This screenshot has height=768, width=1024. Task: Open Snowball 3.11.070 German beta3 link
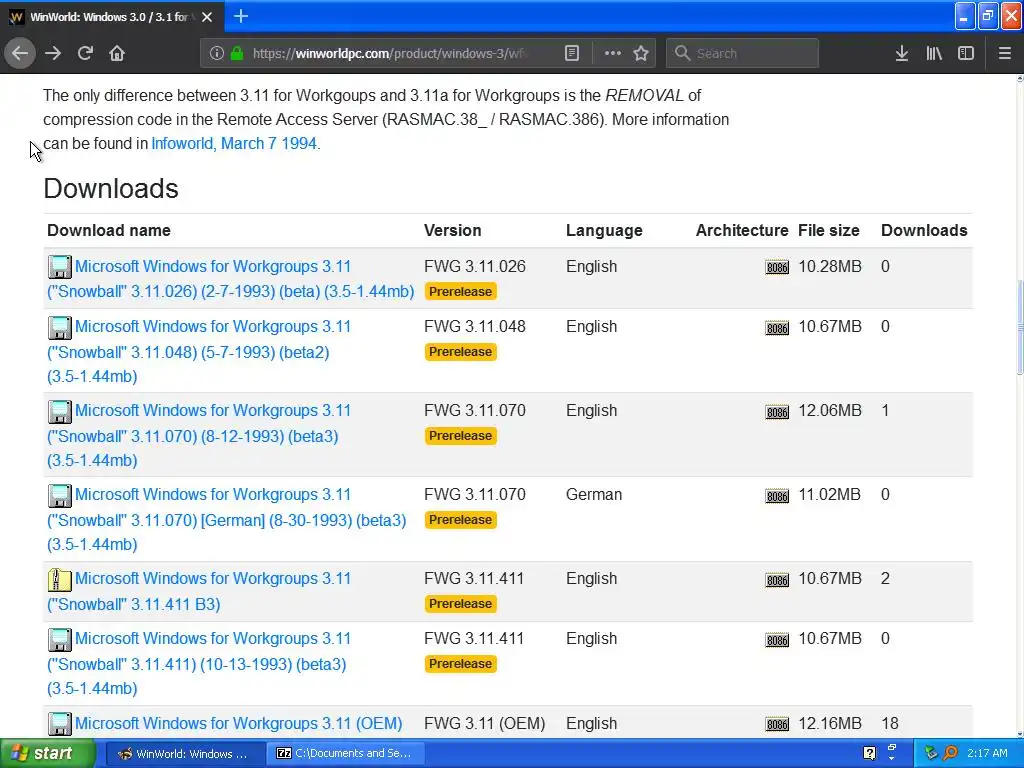tap(226, 519)
